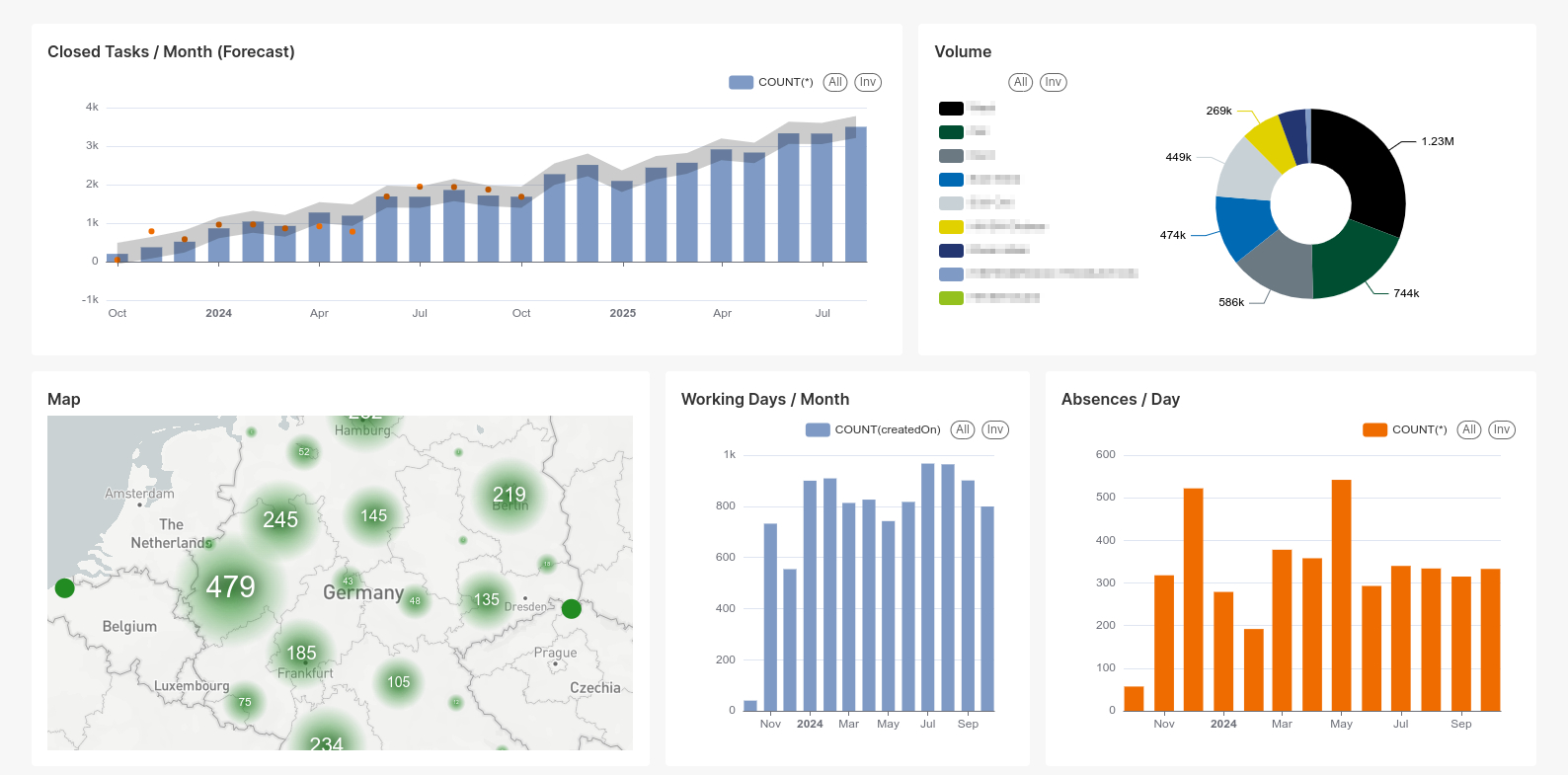1568x775 pixels.
Task: Invert selection with Inv in Volume legend
Action: [x=1054, y=82]
